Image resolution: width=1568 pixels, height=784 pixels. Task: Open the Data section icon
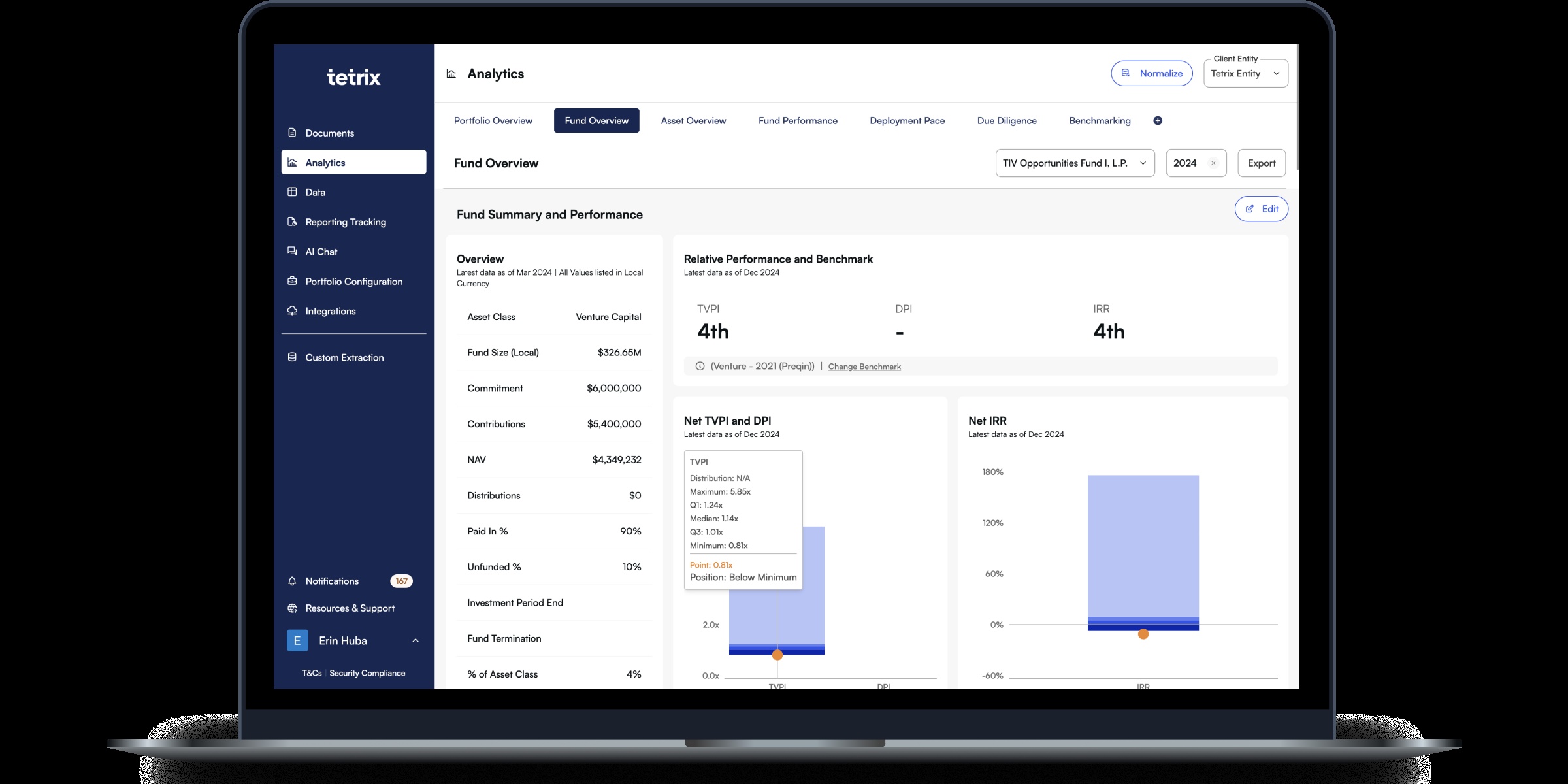click(x=292, y=192)
